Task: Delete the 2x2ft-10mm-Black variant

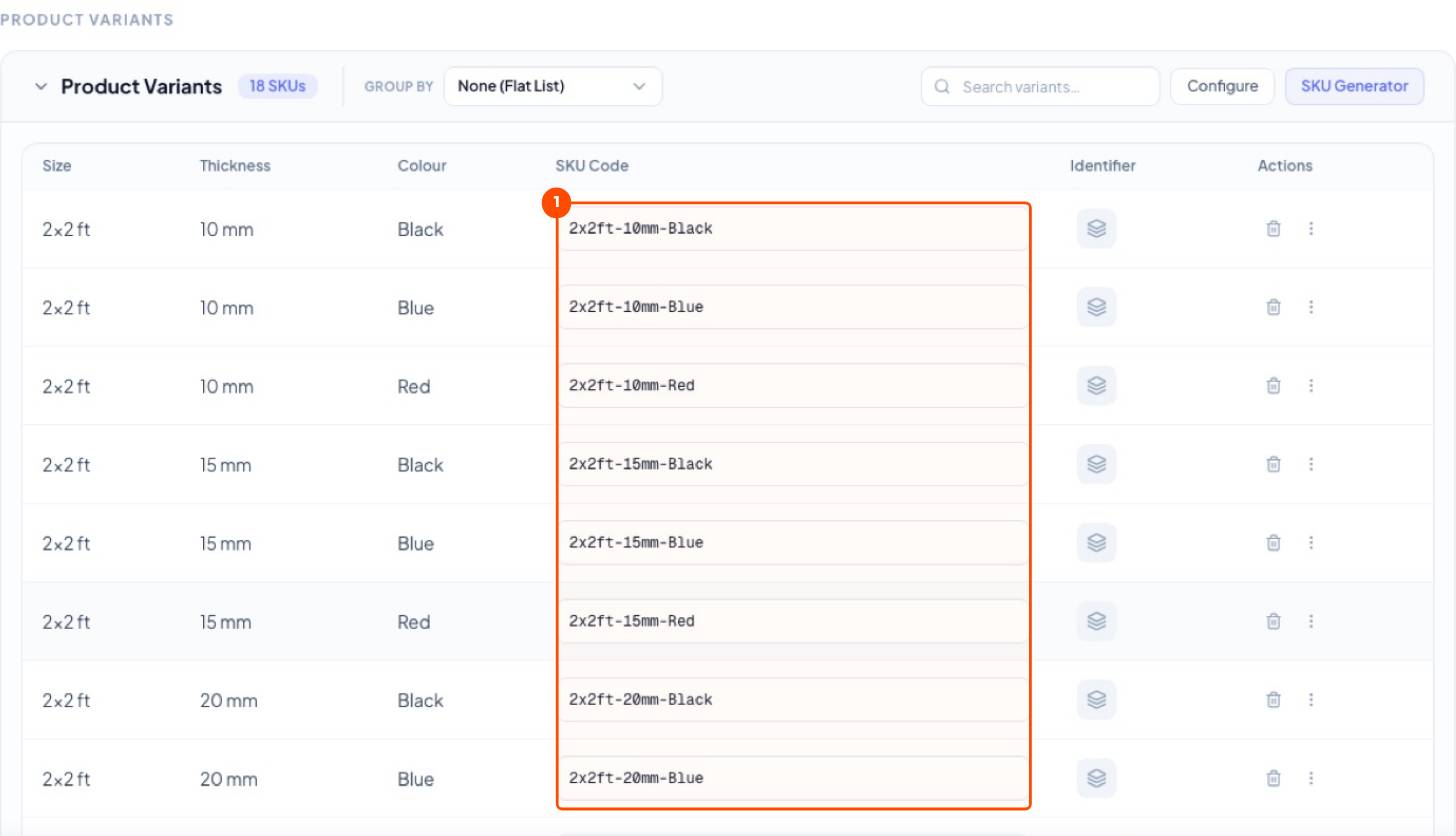Action: tap(1273, 229)
